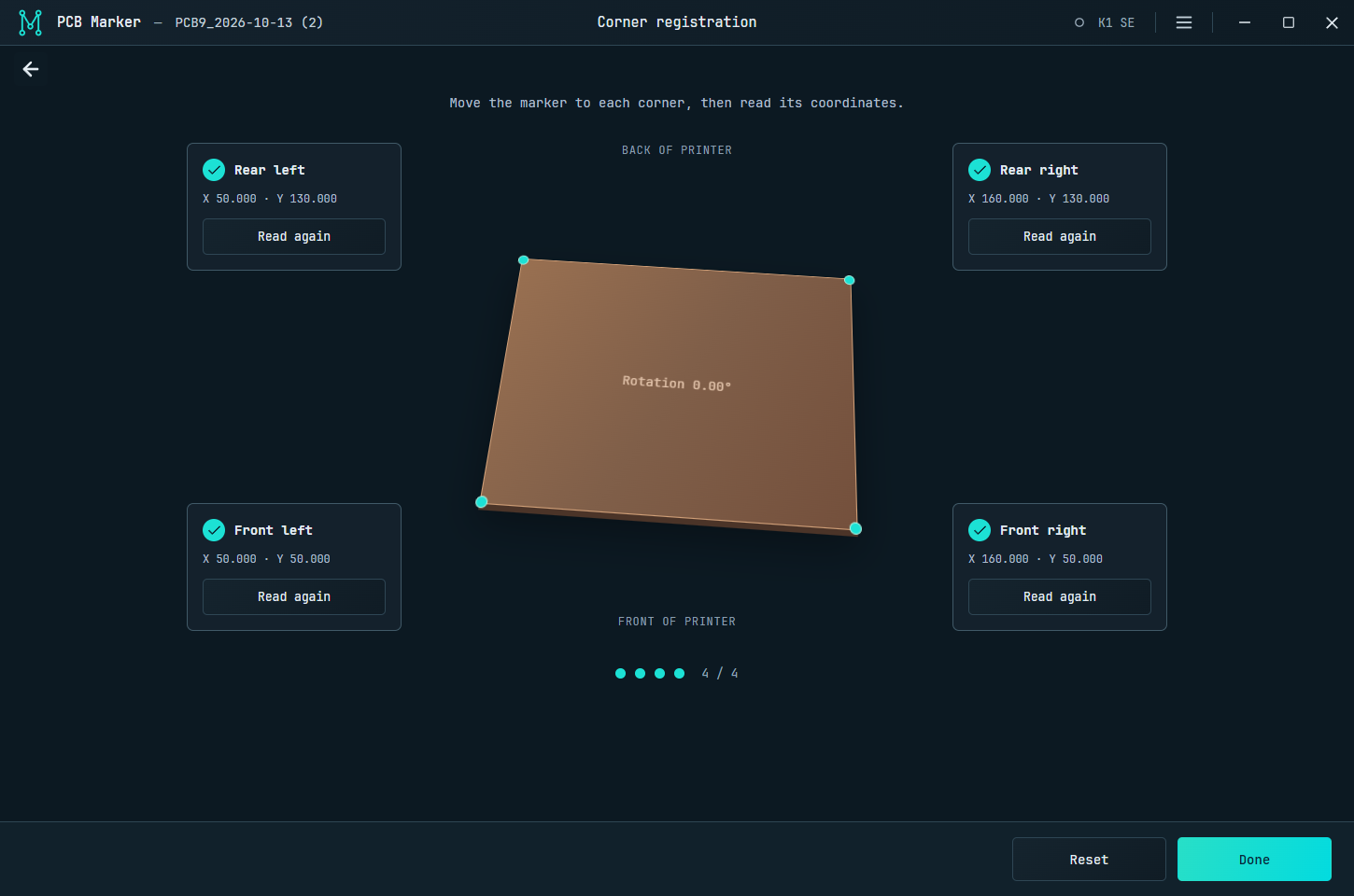
Task: Click the last progress dot
Action: [x=679, y=673]
